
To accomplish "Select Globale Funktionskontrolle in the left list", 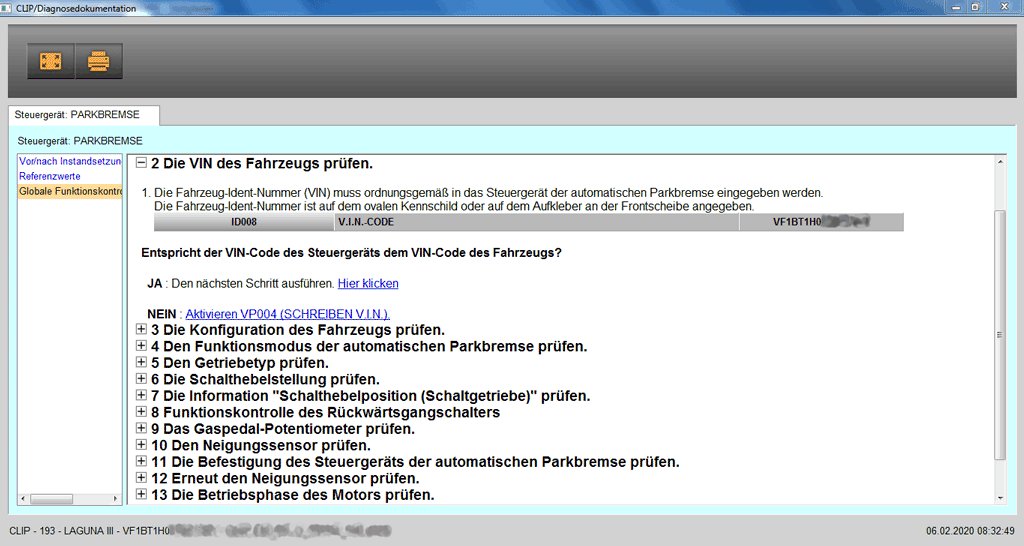I will click(x=70, y=191).
